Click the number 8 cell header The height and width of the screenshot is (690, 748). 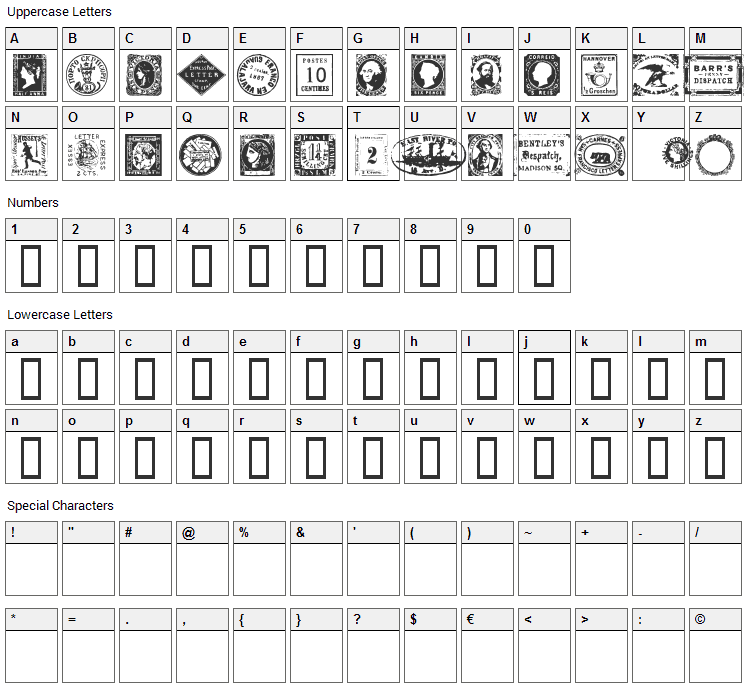tap(430, 230)
